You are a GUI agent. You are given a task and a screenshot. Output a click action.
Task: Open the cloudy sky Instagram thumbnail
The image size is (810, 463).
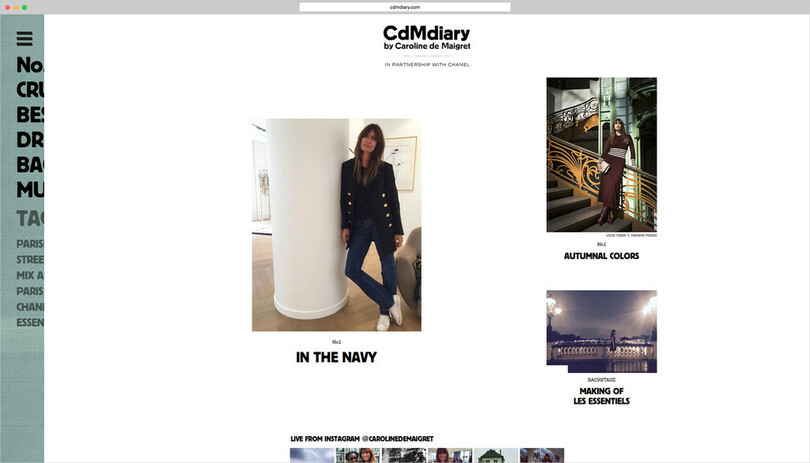pyautogui.click(x=312, y=455)
